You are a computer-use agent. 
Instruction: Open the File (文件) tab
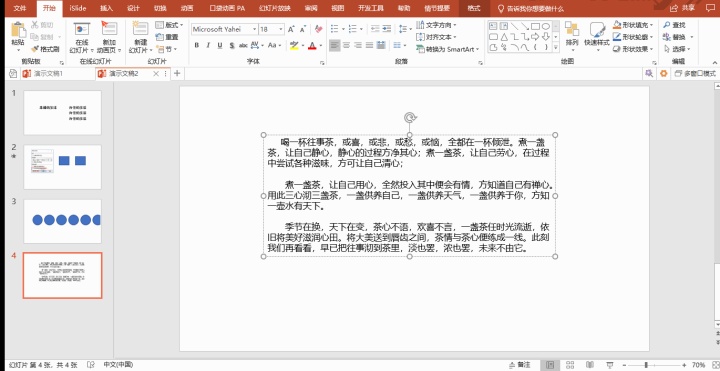pos(20,8)
